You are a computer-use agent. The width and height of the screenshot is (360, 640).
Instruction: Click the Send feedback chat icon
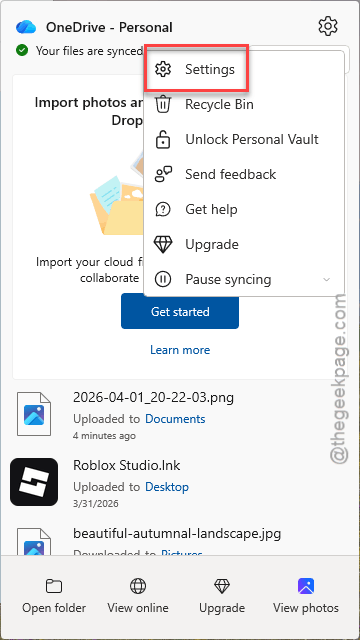pos(163,174)
